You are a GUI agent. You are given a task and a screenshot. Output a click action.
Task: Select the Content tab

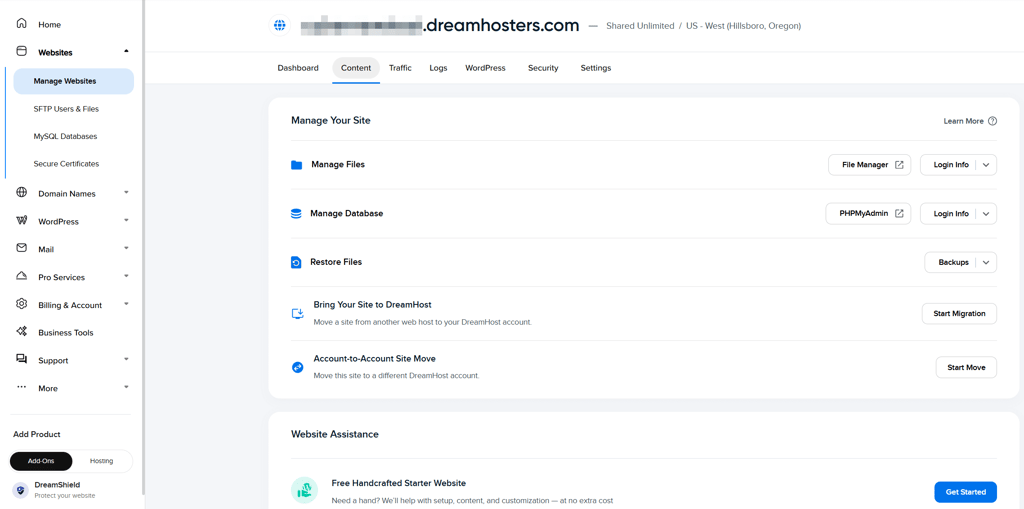pyautogui.click(x=356, y=68)
